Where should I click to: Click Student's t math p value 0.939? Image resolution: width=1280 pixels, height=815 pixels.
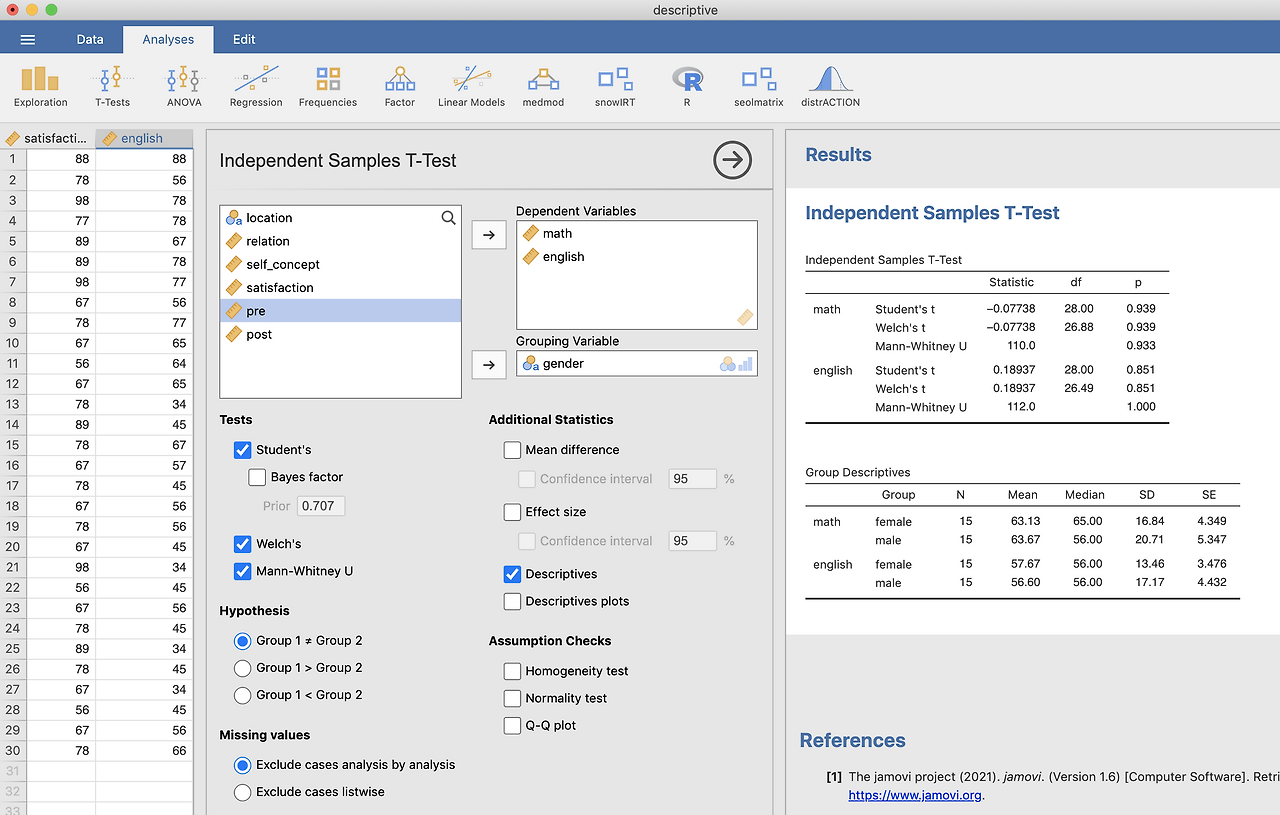1140,309
